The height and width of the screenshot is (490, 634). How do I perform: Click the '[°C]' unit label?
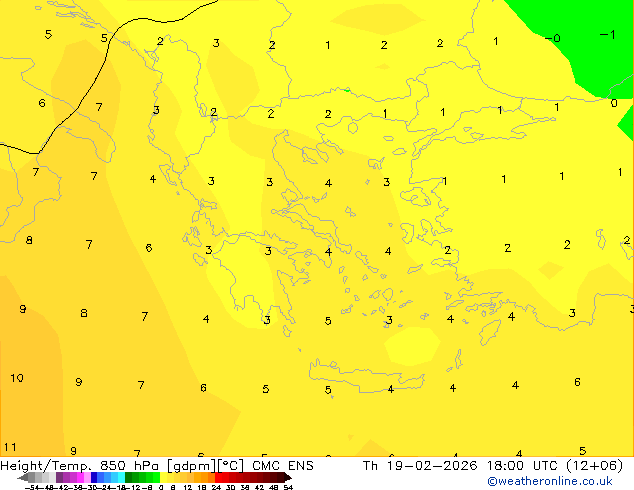(x=231, y=466)
